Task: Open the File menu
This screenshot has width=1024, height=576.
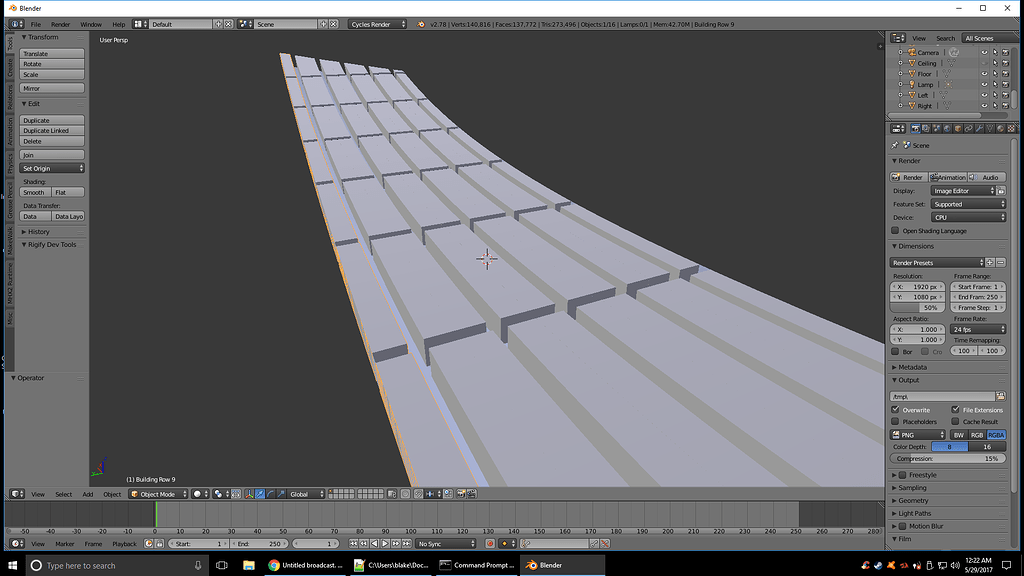Action: (x=36, y=24)
